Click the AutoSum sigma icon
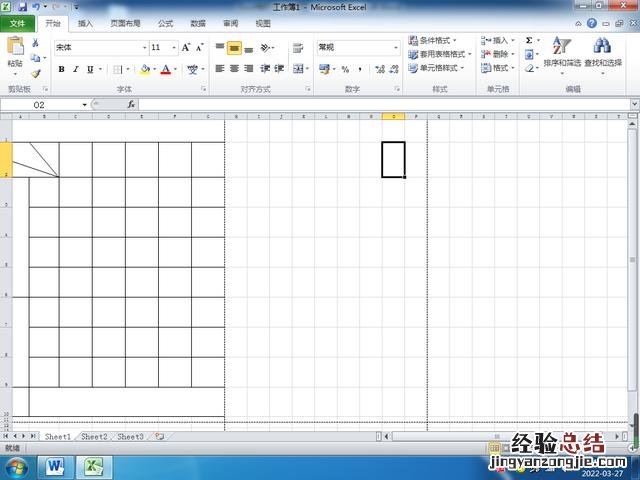This screenshot has height=480, width=640. 529,41
